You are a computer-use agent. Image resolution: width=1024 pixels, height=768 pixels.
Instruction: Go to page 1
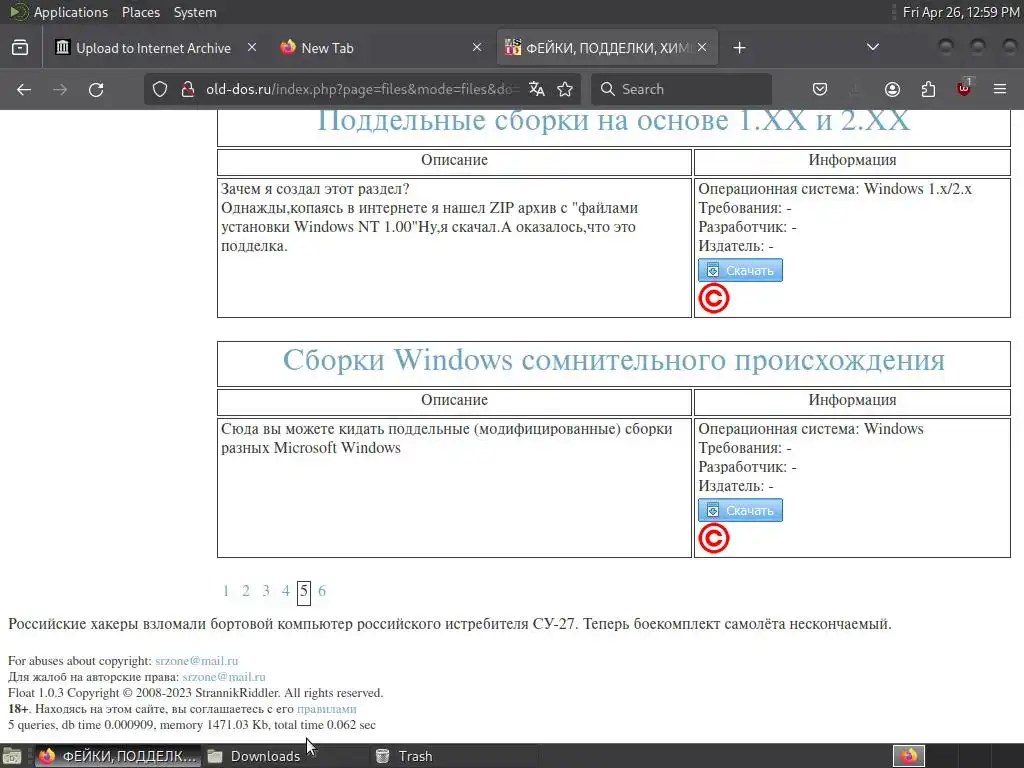(x=226, y=591)
